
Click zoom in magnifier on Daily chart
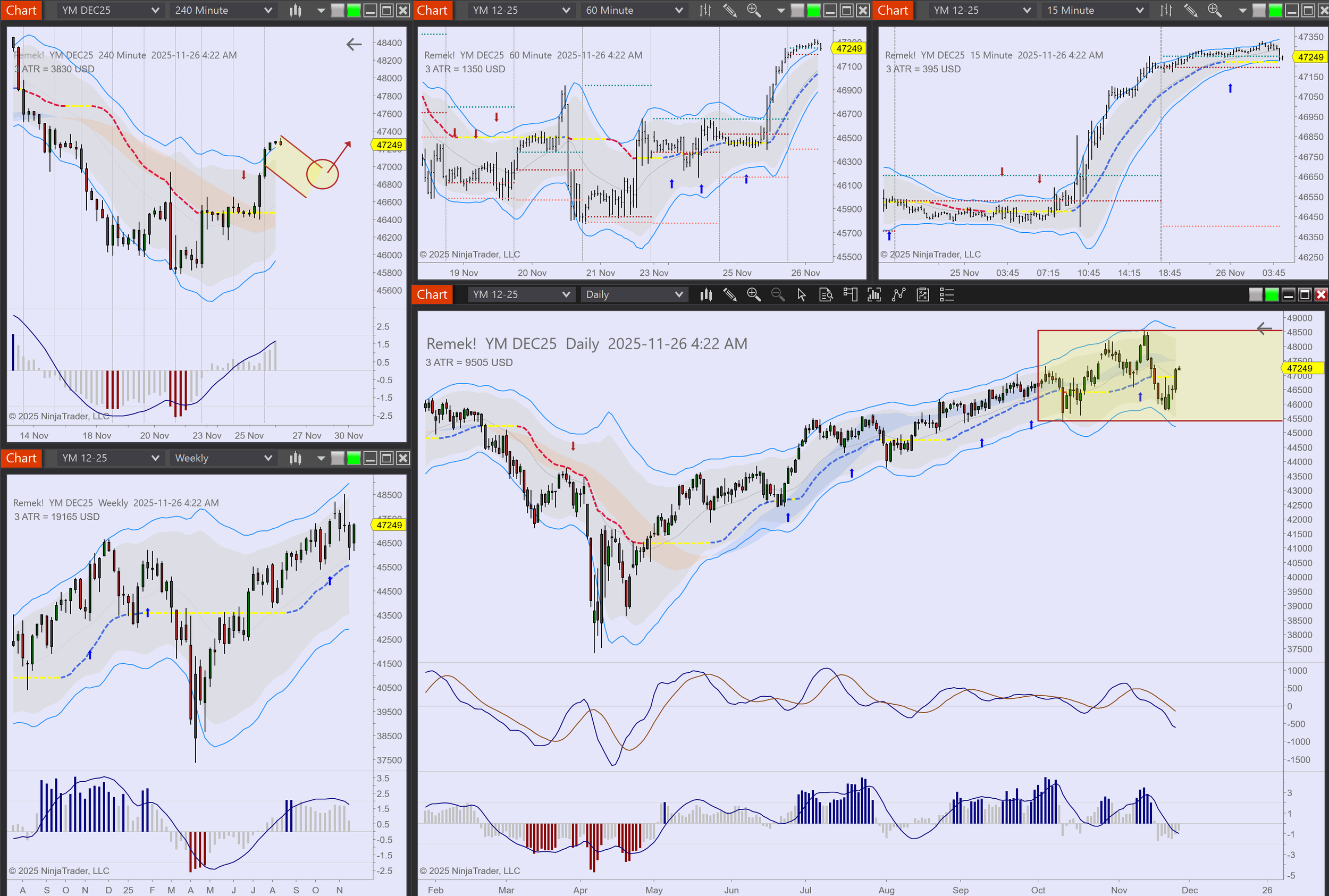[754, 294]
